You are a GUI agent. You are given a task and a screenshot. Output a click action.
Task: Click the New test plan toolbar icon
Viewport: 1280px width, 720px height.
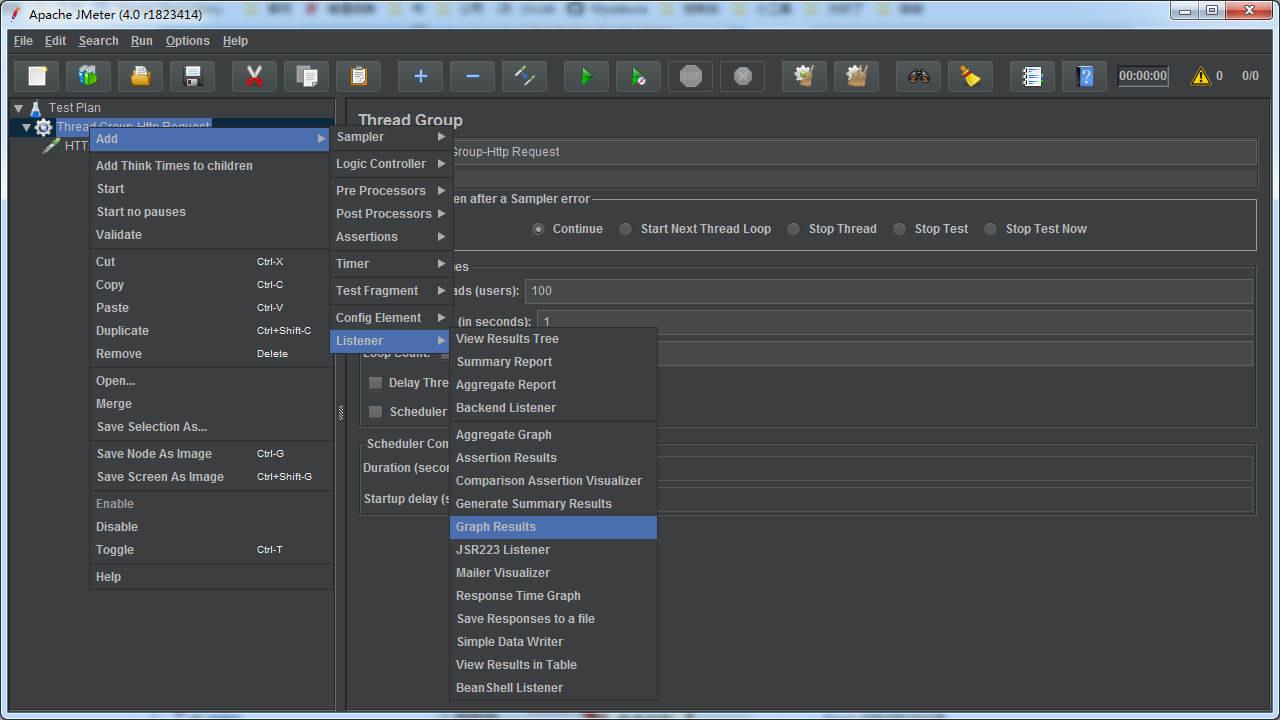point(37,76)
